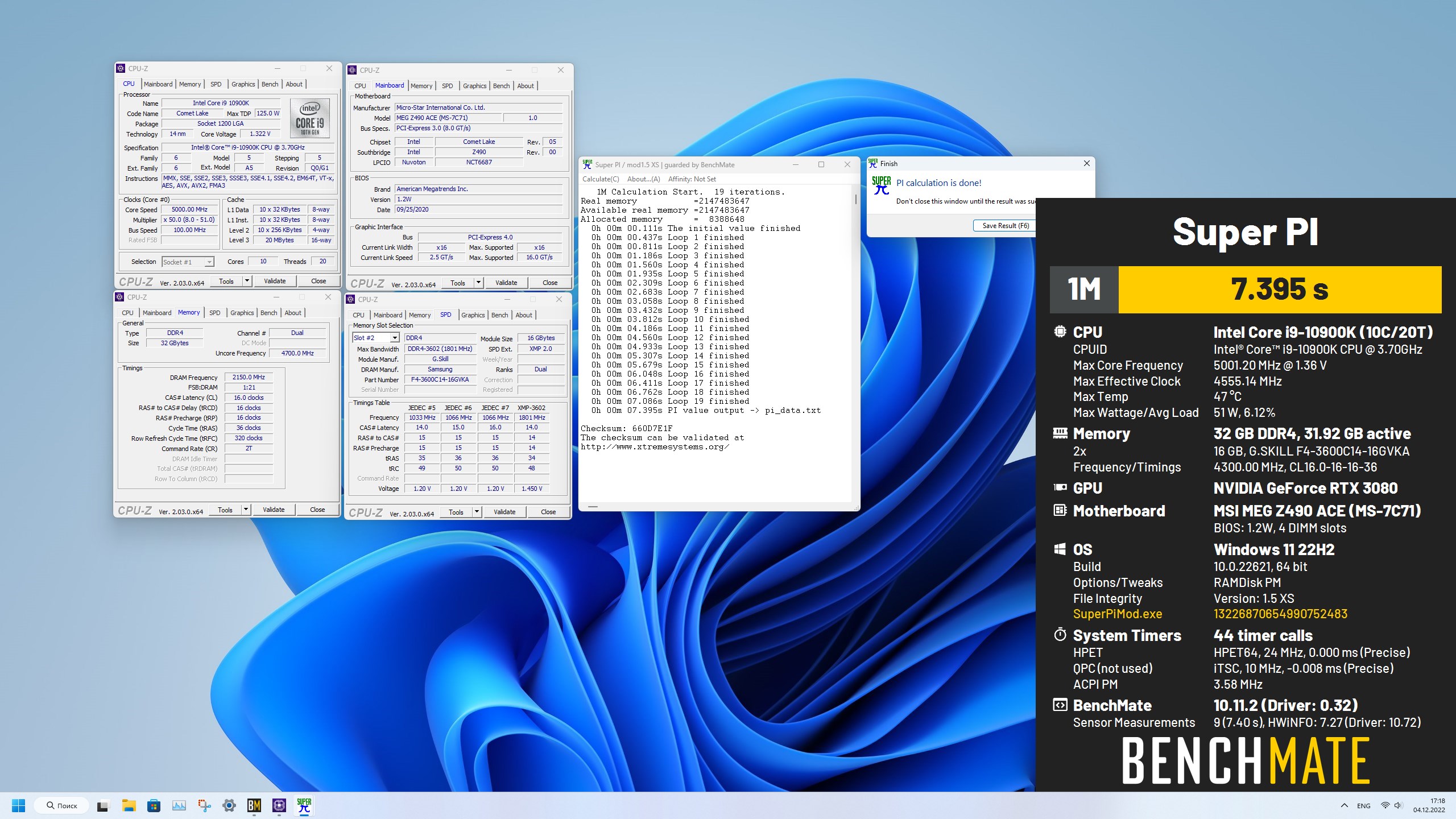Switch to Super PI via its taskbar icon
The height and width of the screenshot is (819, 1456).
click(x=304, y=805)
